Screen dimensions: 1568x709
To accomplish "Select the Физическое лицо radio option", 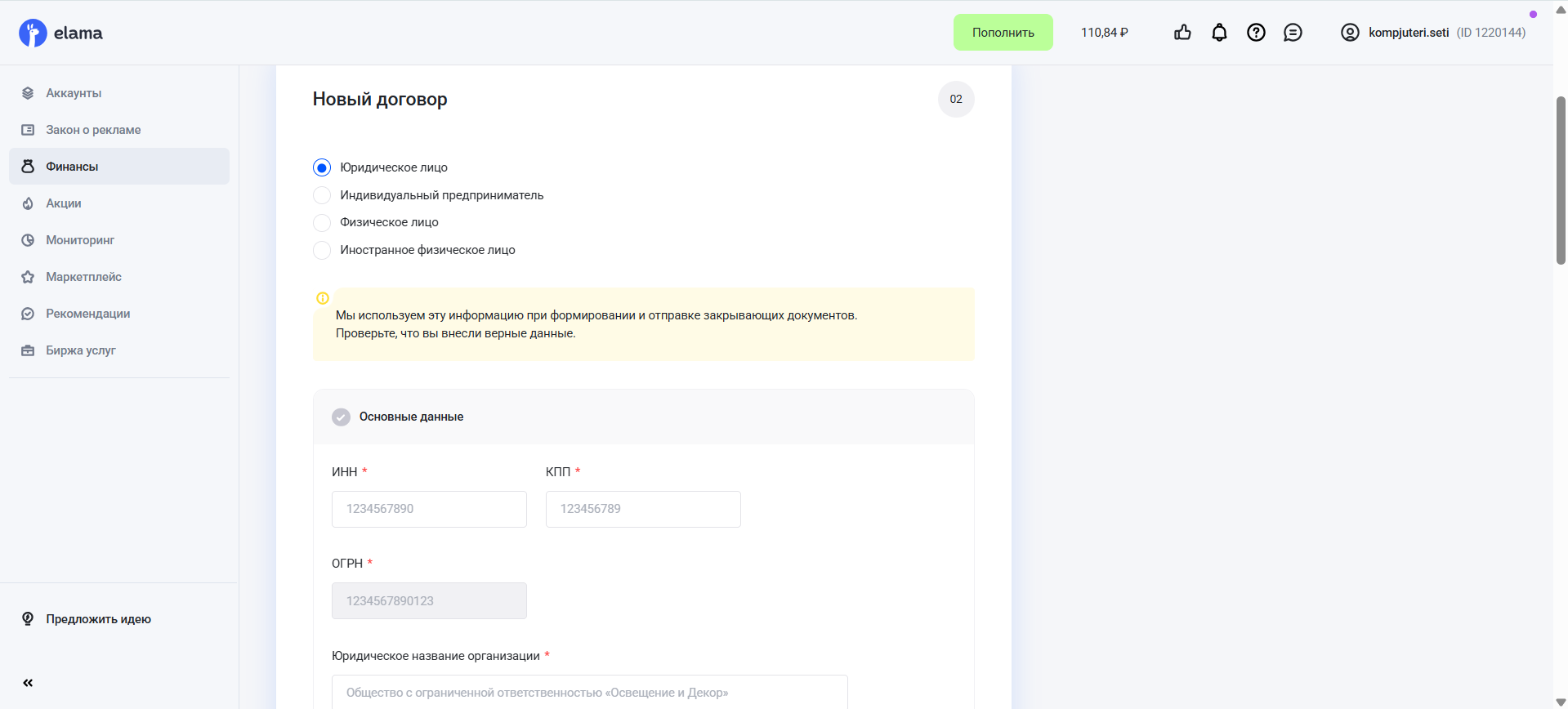I will click(x=322, y=222).
